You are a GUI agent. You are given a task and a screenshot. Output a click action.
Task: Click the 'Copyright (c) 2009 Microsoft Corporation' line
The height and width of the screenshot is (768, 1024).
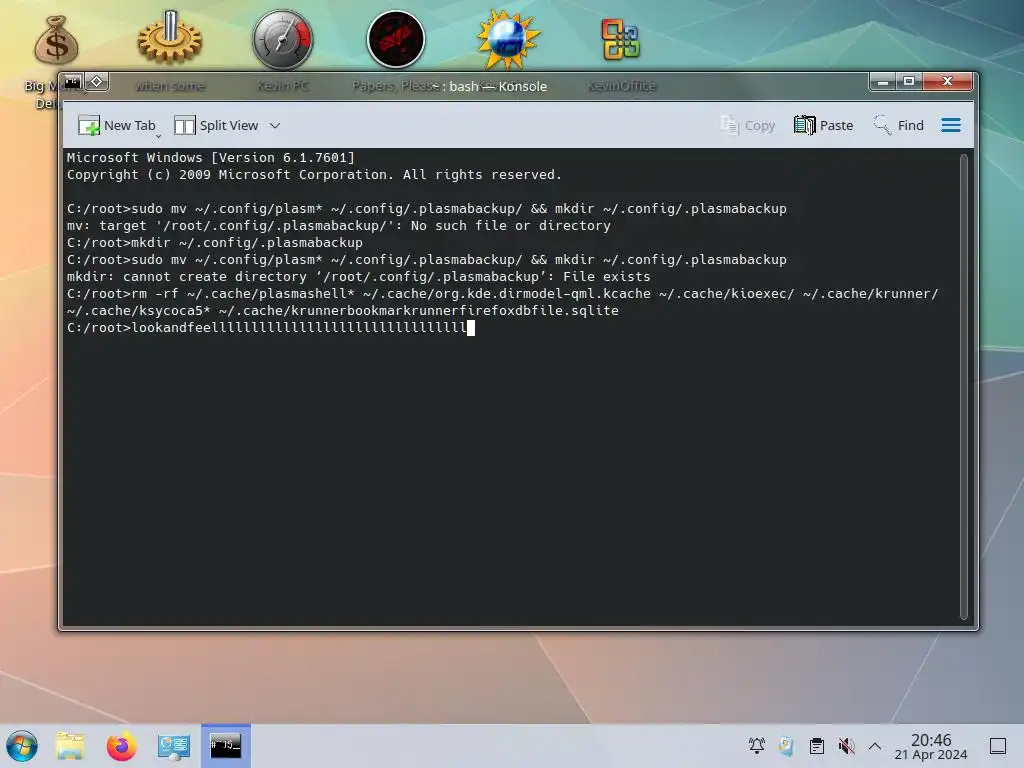(x=314, y=174)
